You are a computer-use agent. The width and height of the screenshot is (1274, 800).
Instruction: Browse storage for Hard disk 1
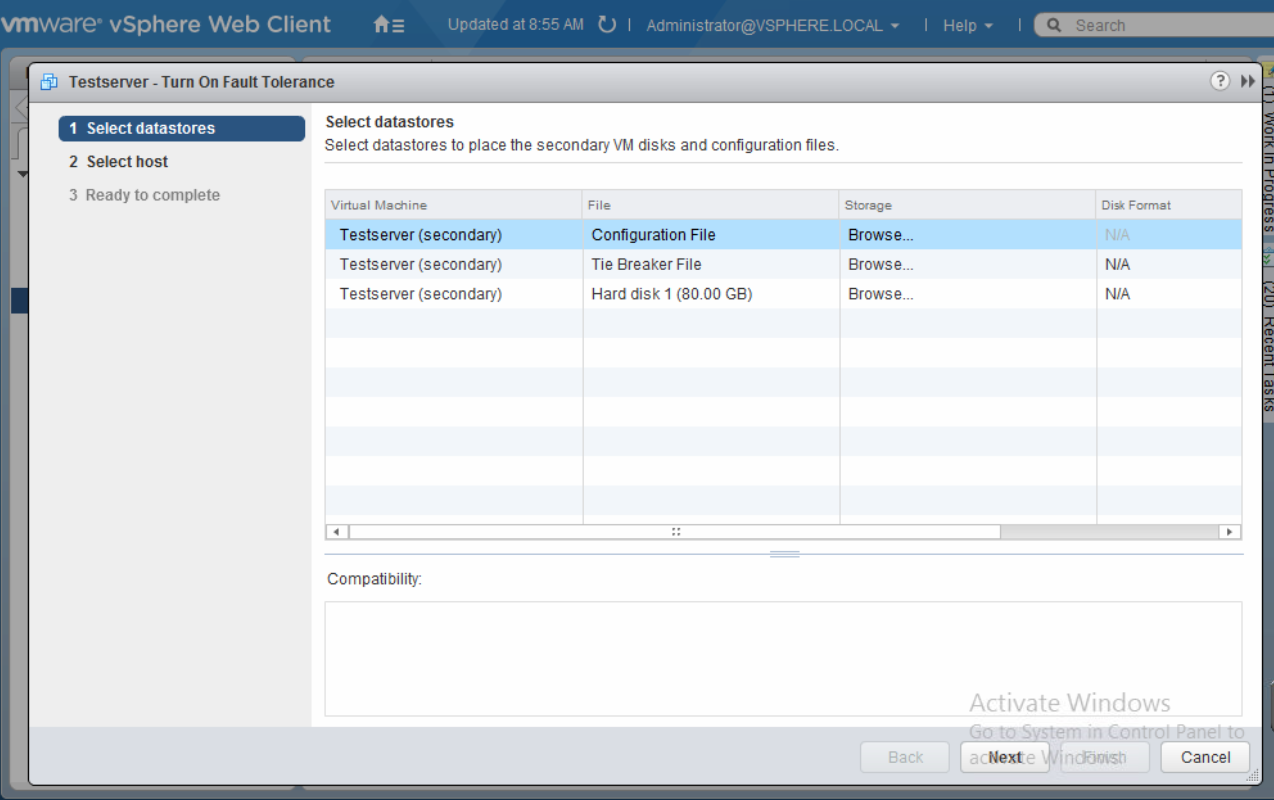pos(881,294)
